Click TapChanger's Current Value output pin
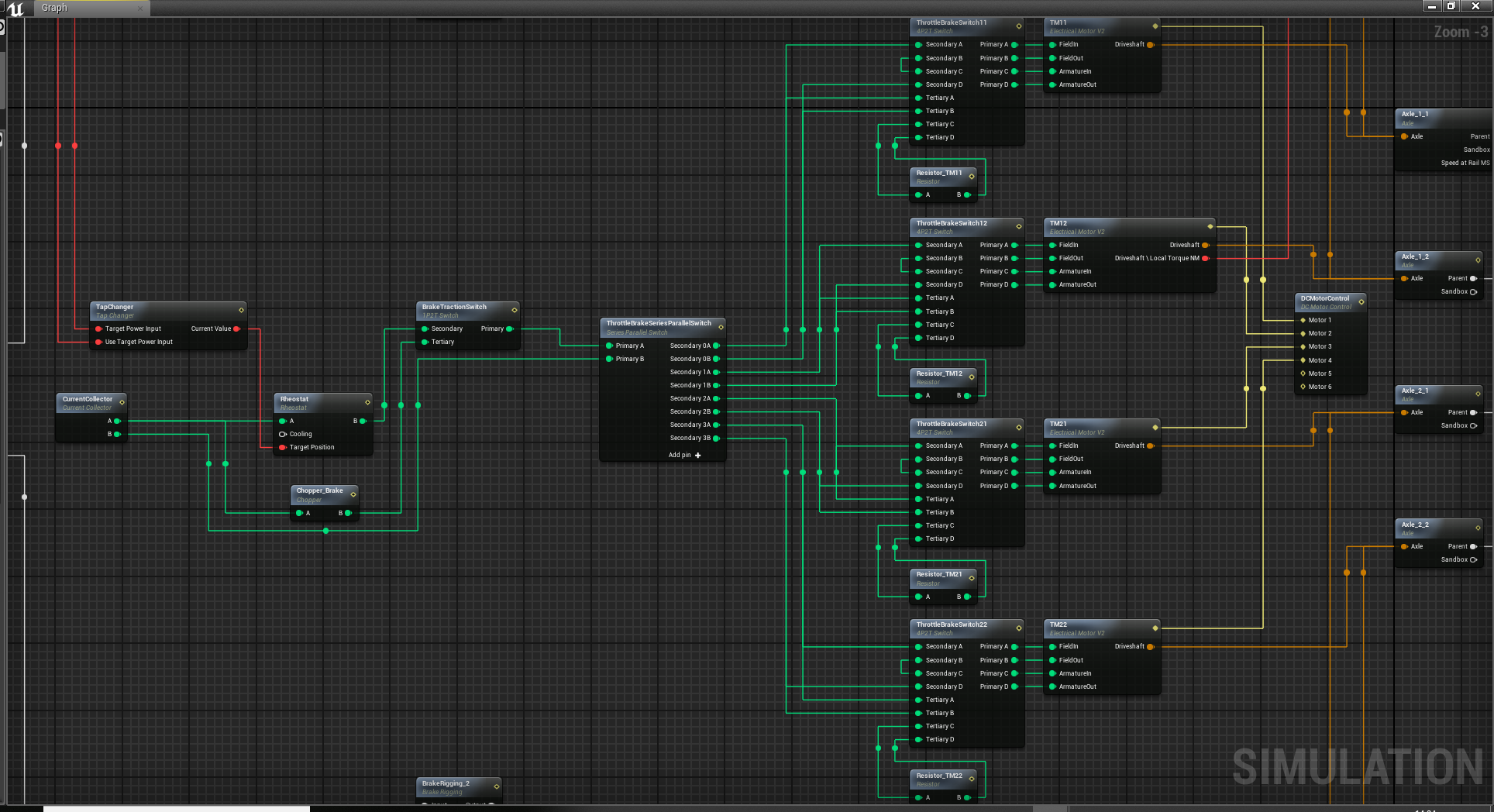1494x812 pixels. (x=237, y=329)
